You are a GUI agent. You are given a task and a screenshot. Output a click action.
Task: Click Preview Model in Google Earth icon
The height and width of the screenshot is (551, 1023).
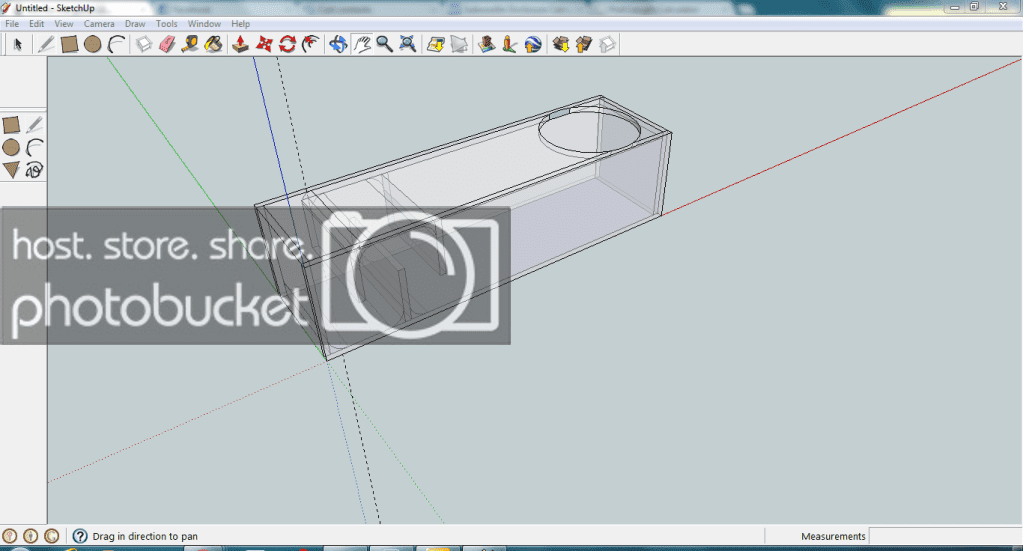(x=533, y=44)
